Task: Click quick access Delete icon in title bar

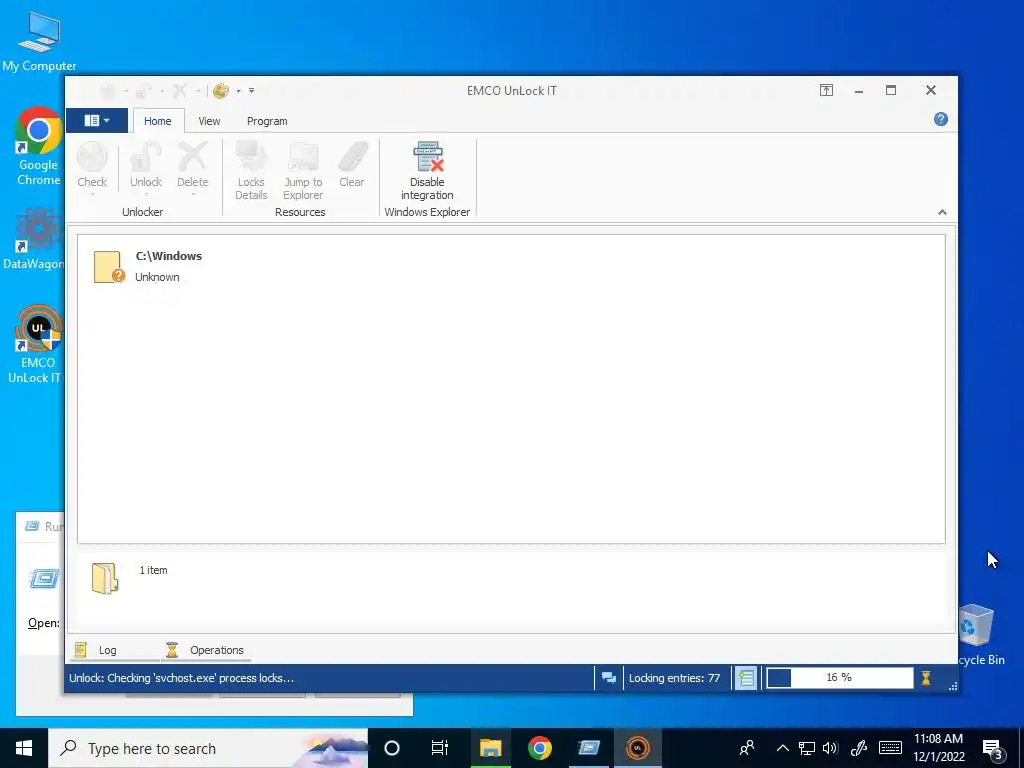Action: pos(180,91)
